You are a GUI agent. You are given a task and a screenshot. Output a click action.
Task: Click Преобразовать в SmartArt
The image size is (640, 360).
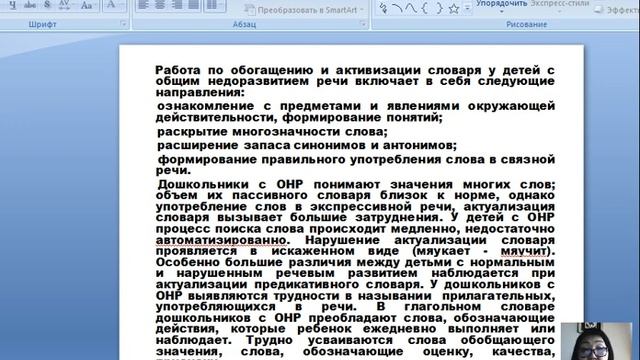[x=304, y=10]
